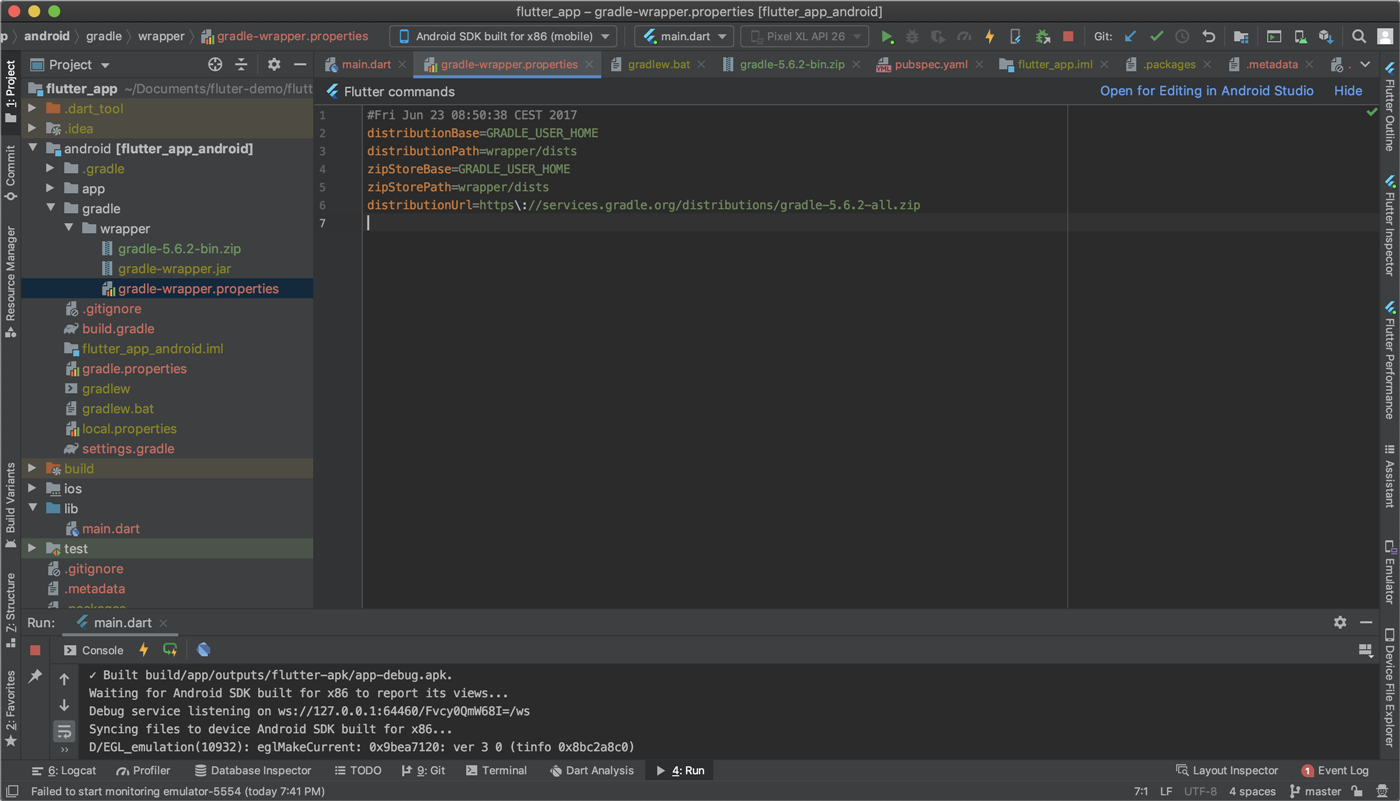Open the AVD Manager icon in toolbar
The height and width of the screenshot is (801, 1400).
click(1300, 37)
